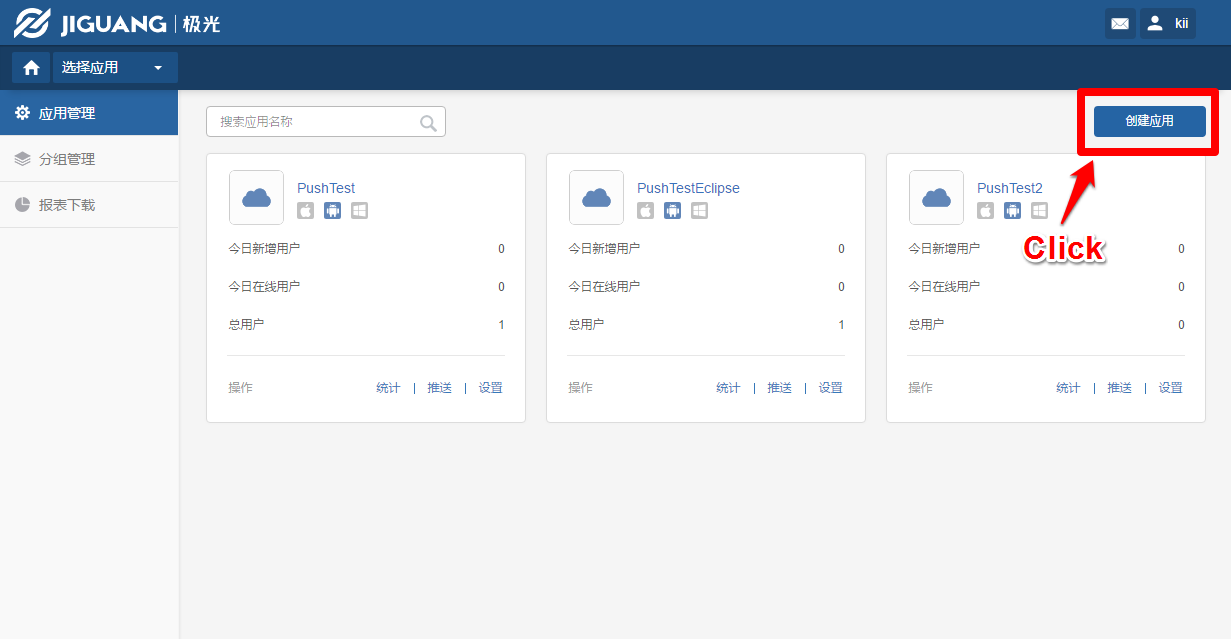
Task: Open the PushTestEclipse app title link
Action: click(688, 188)
